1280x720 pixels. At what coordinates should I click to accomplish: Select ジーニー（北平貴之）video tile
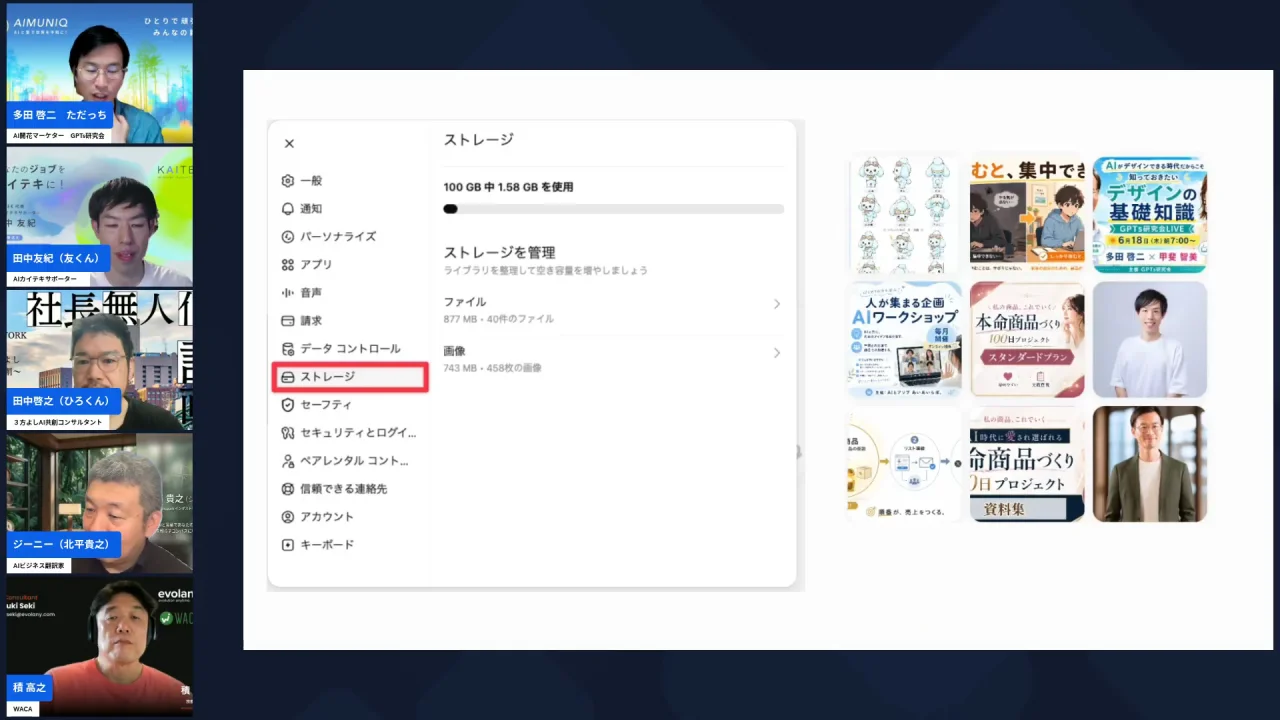[x=100, y=503]
